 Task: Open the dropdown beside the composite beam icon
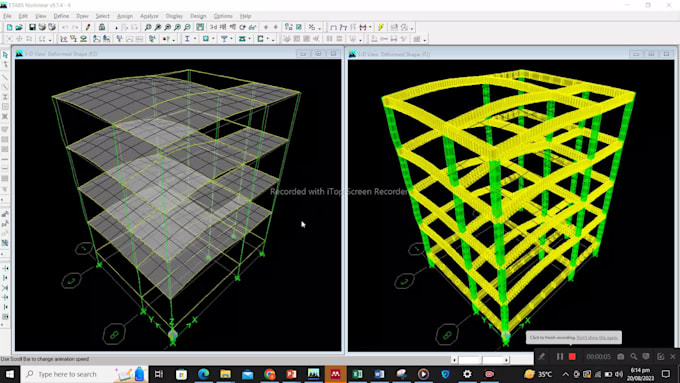tap(250, 39)
